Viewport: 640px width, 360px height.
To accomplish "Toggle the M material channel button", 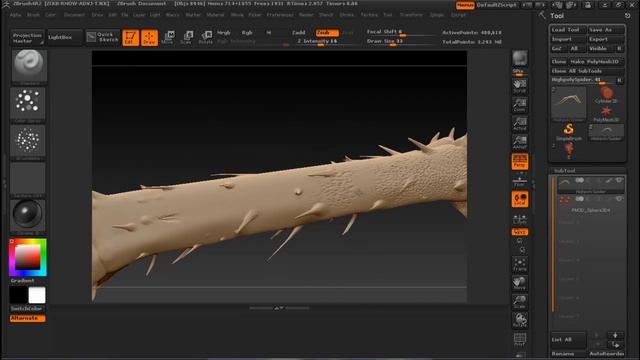I will 269,33.
